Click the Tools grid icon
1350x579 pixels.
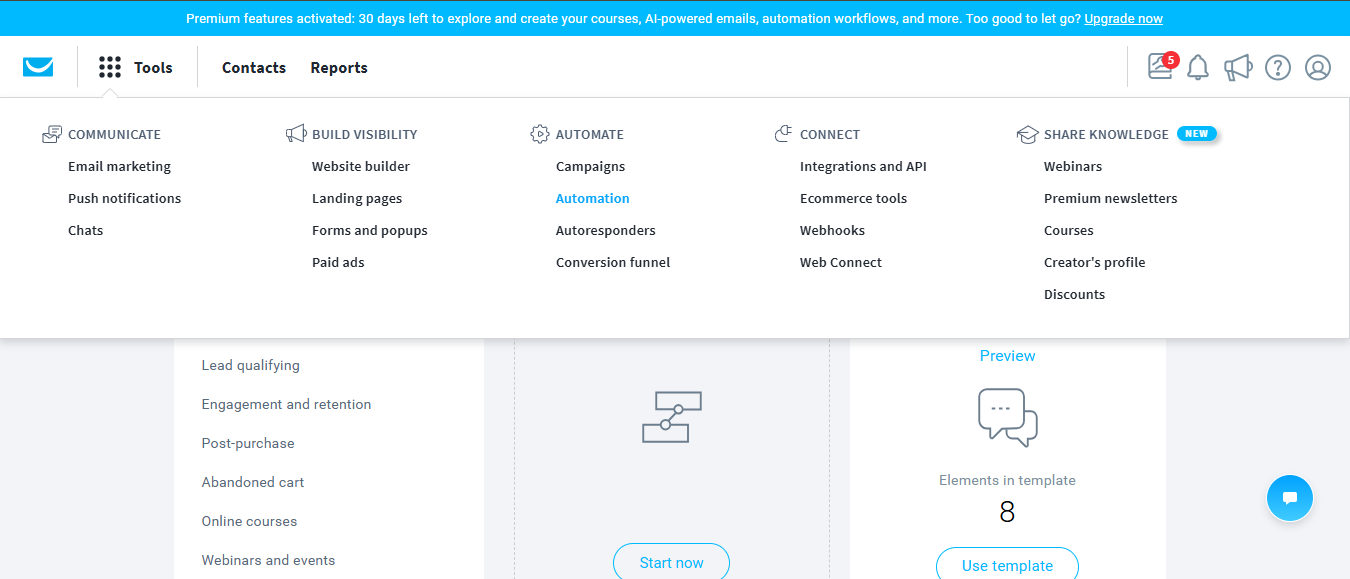pos(109,66)
